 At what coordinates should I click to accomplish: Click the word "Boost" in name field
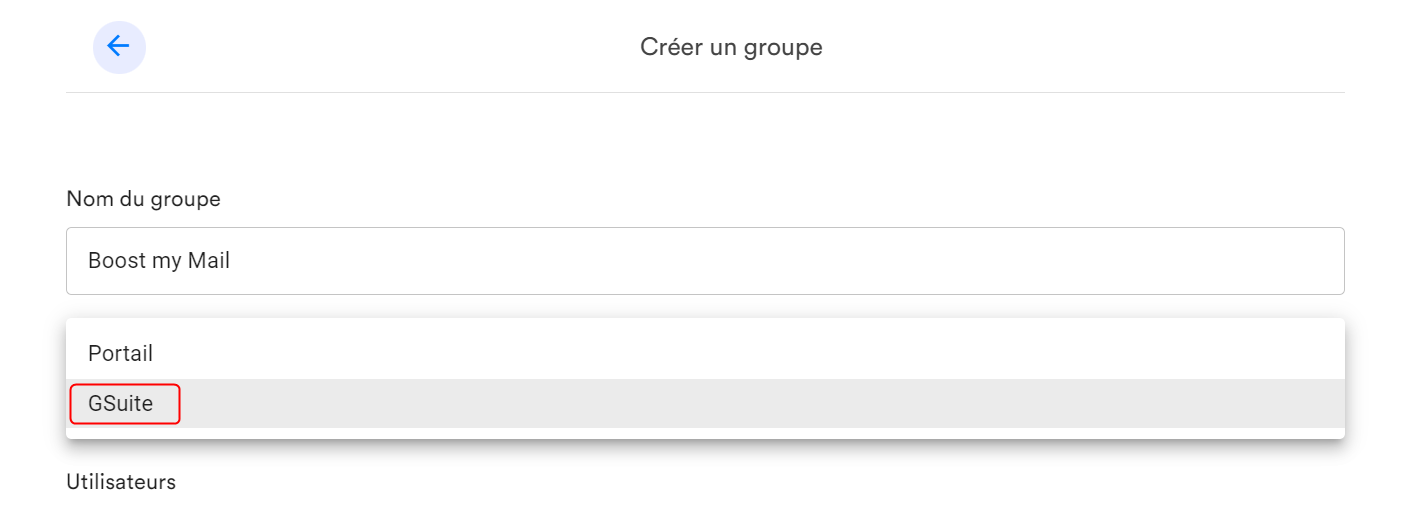click(x=116, y=261)
